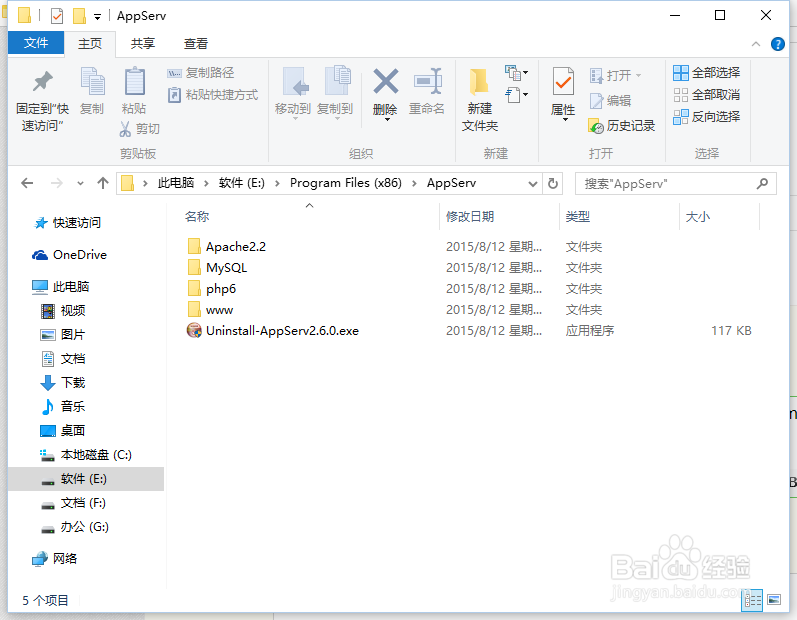The image size is (797, 620).
Task: Switch to Details view status-bar icon
Action: (753, 600)
